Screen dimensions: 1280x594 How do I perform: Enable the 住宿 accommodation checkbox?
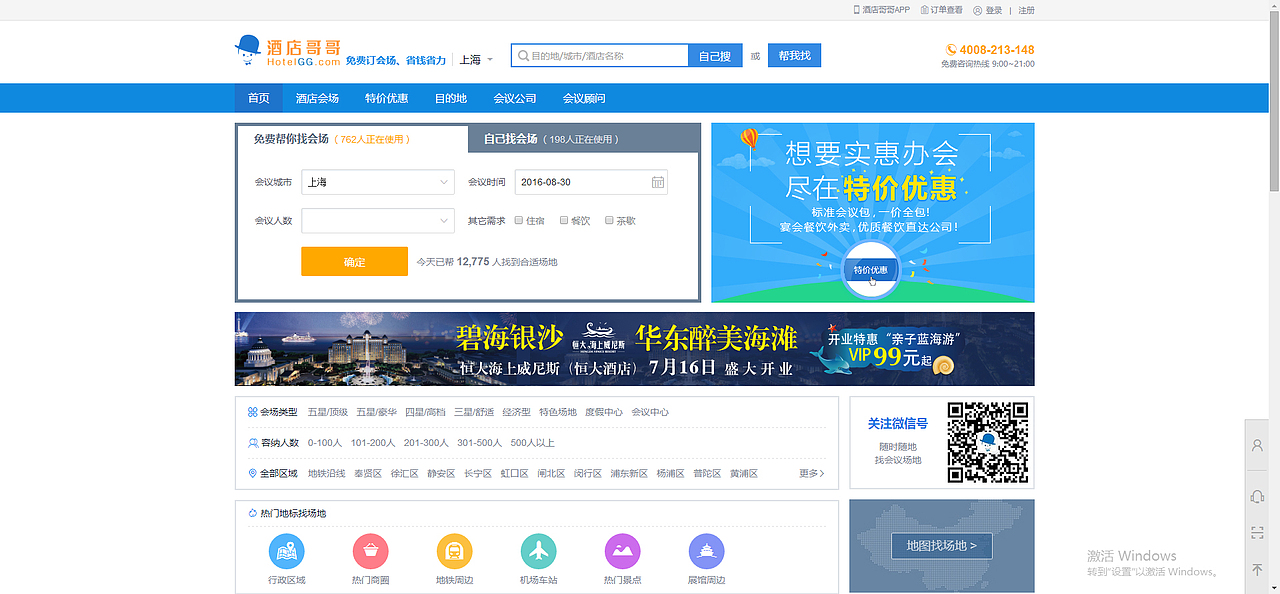[518, 220]
